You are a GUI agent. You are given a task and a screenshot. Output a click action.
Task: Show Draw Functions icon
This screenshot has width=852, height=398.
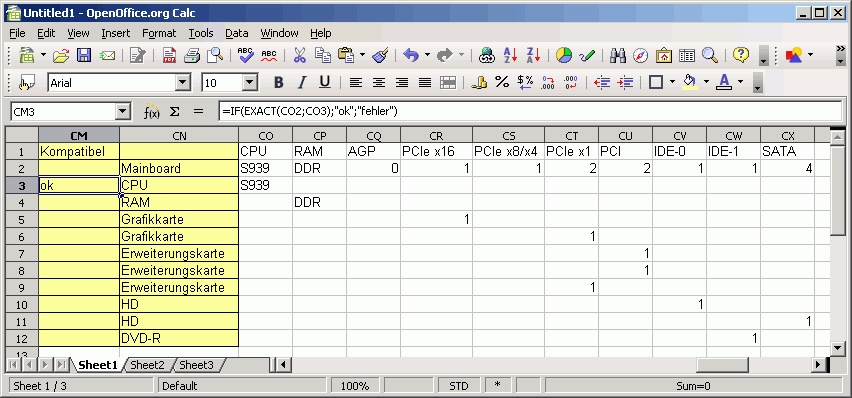click(587, 55)
